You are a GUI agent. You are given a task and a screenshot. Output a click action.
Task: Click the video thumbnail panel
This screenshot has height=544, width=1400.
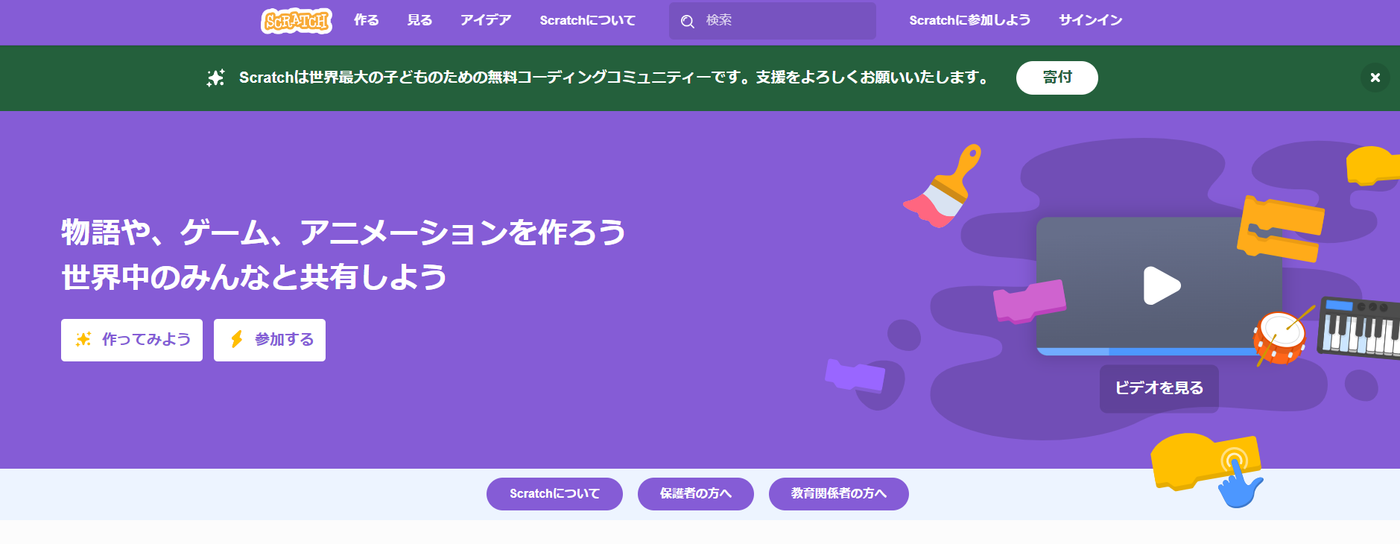coord(1159,286)
